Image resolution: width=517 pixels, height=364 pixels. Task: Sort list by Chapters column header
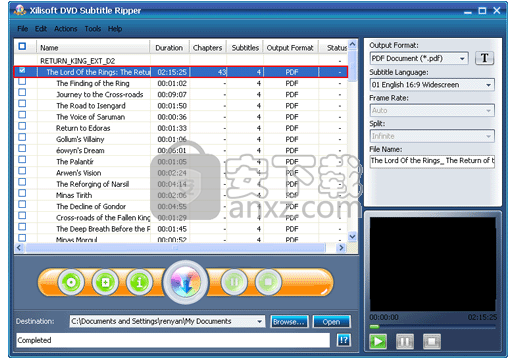(208, 48)
